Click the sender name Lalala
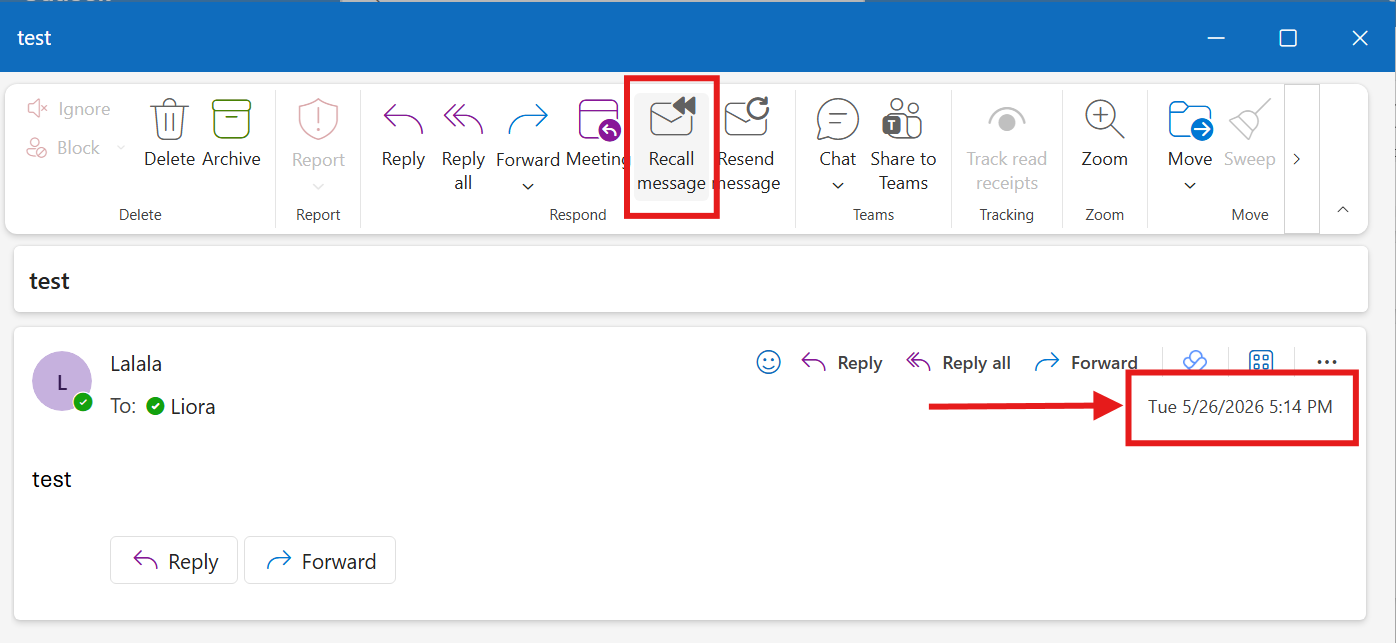This screenshot has width=1396, height=643. (136, 364)
